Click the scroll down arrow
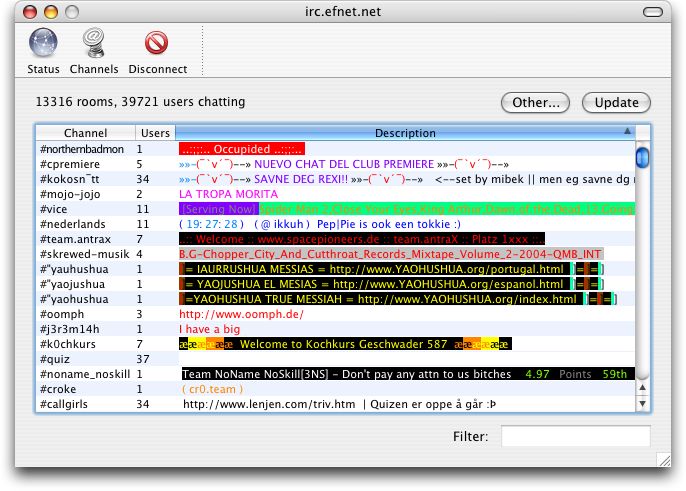This screenshot has height=491, width=686. point(642,403)
